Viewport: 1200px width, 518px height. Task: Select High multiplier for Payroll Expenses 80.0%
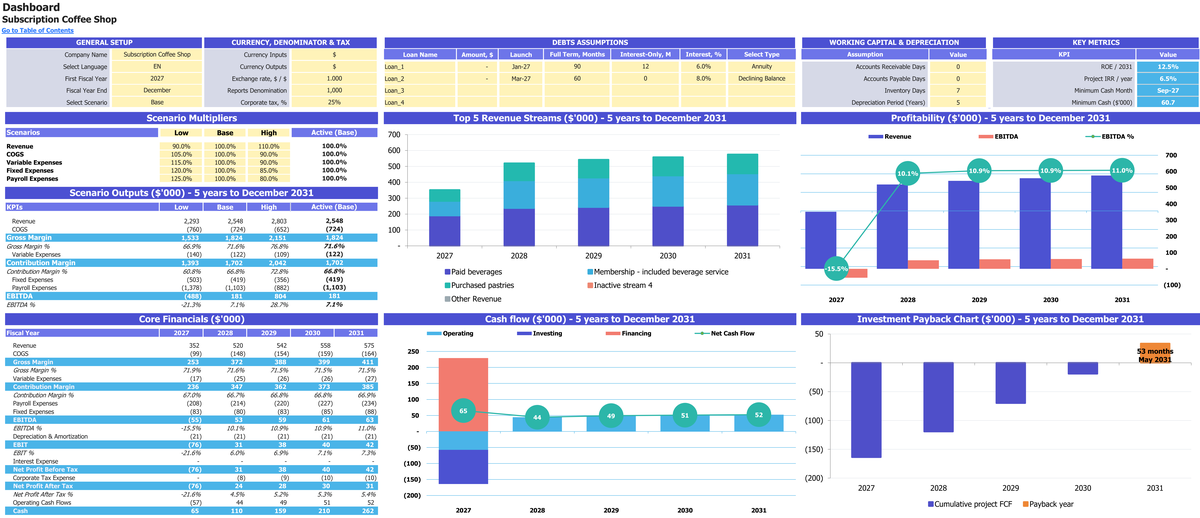pyautogui.click(x=268, y=178)
